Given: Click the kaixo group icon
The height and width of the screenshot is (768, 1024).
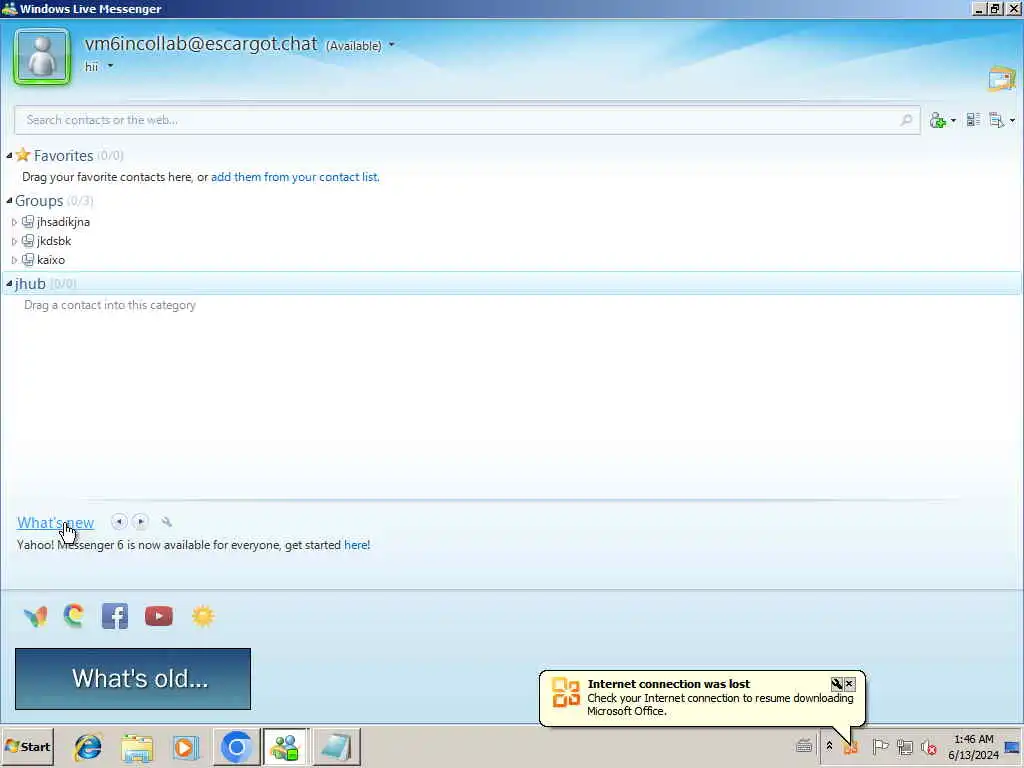Looking at the screenshot, I should tap(27, 260).
